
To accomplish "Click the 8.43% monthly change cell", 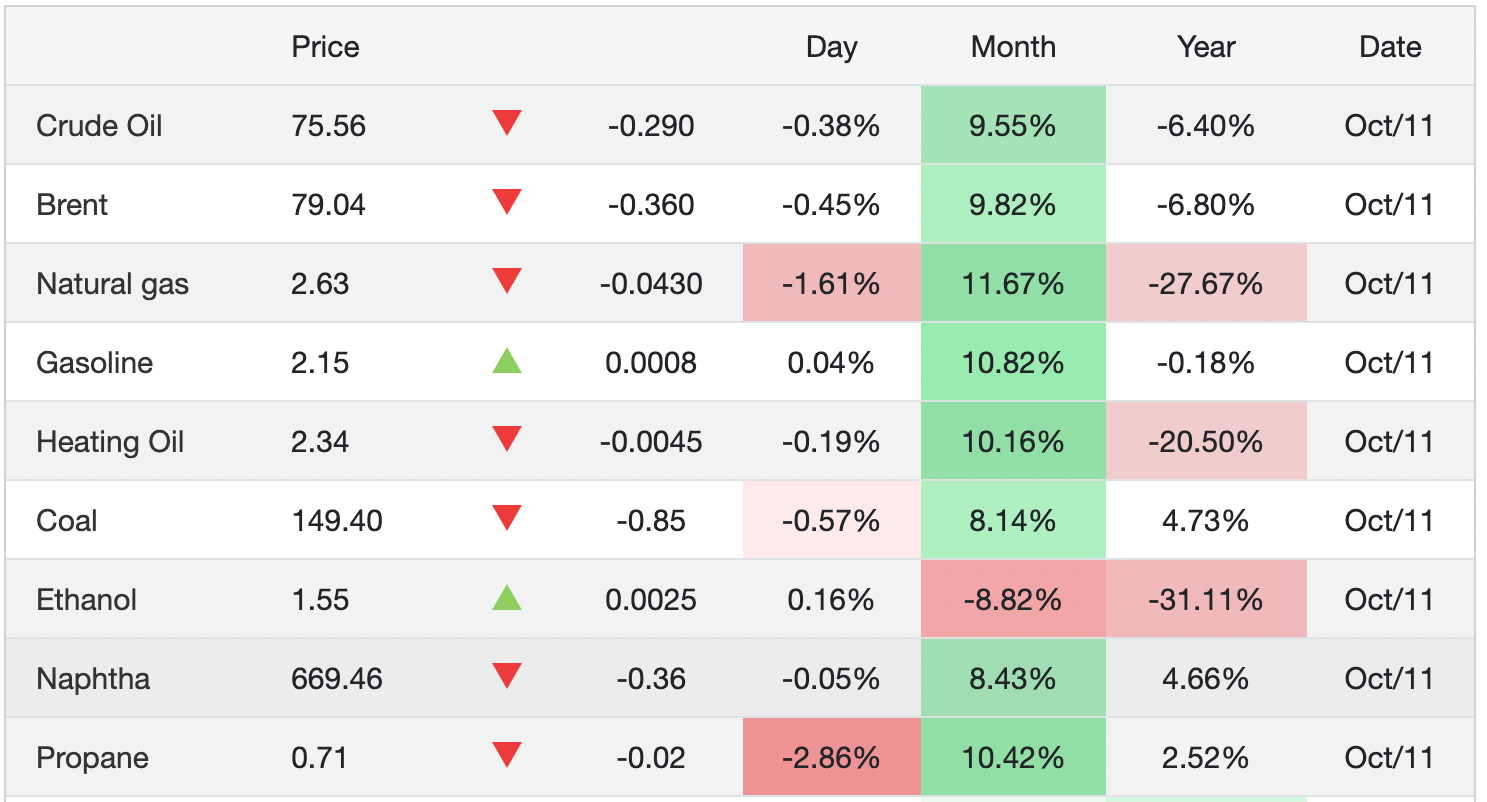I will click(1013, 678).
